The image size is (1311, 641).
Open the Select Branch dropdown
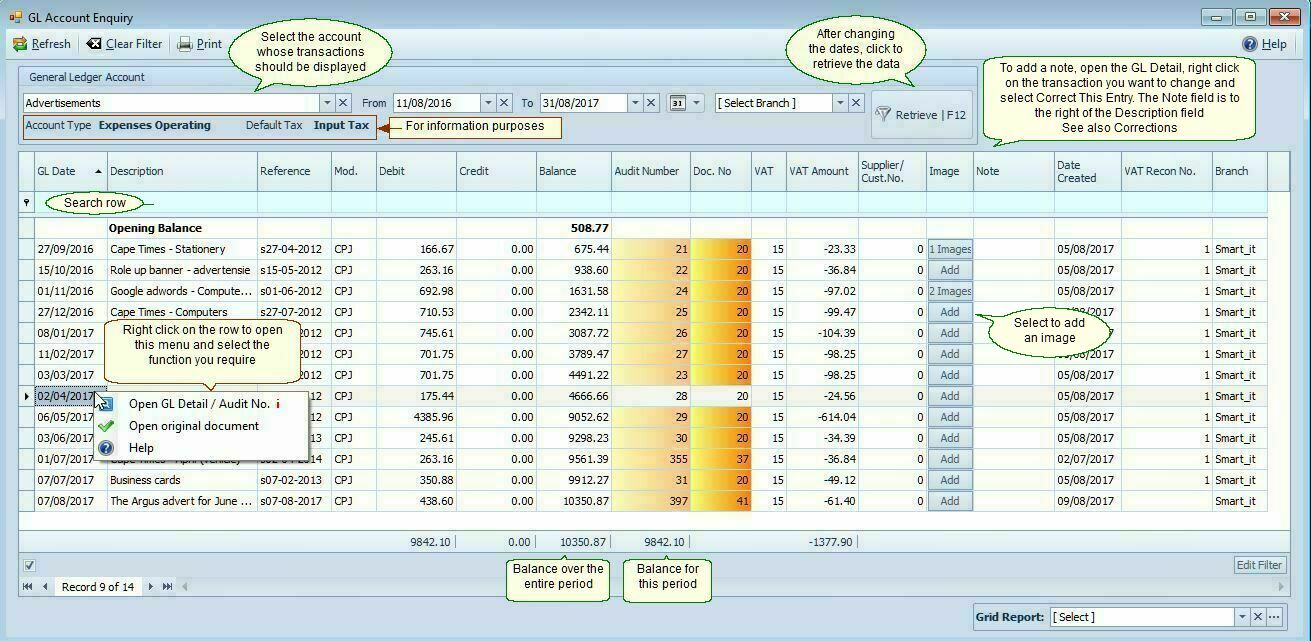[x=839, y=103]
